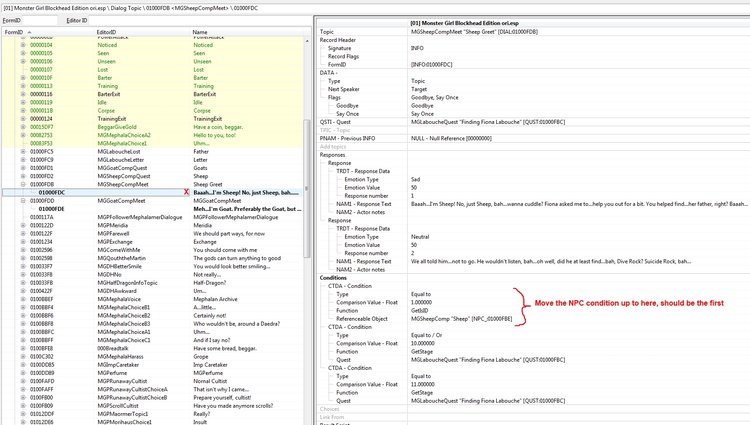This screenshot has width=750, height=425.
Task: Select the Signature INFO value
Action: point(417,48)
